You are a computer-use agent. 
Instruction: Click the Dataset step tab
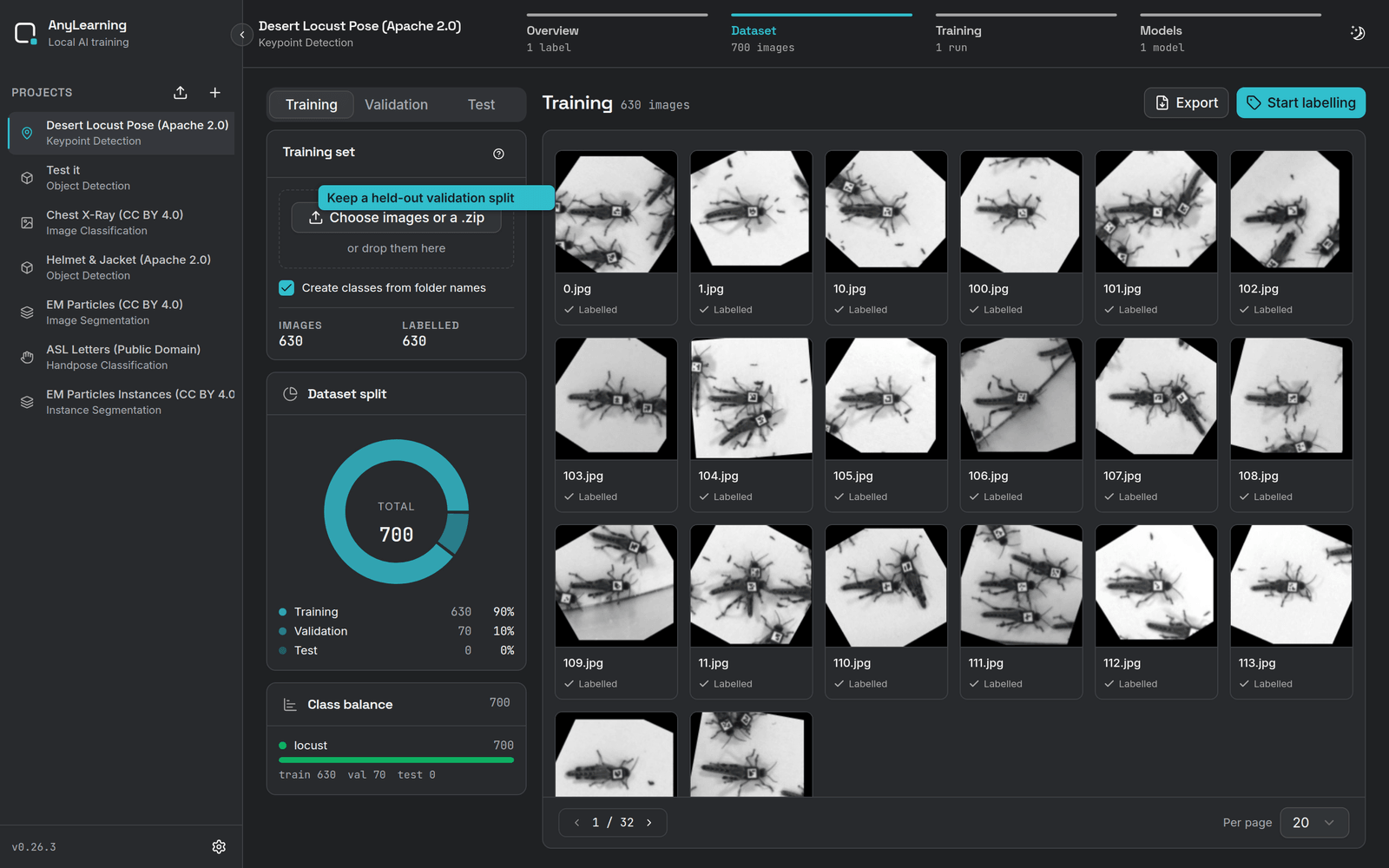821,35
